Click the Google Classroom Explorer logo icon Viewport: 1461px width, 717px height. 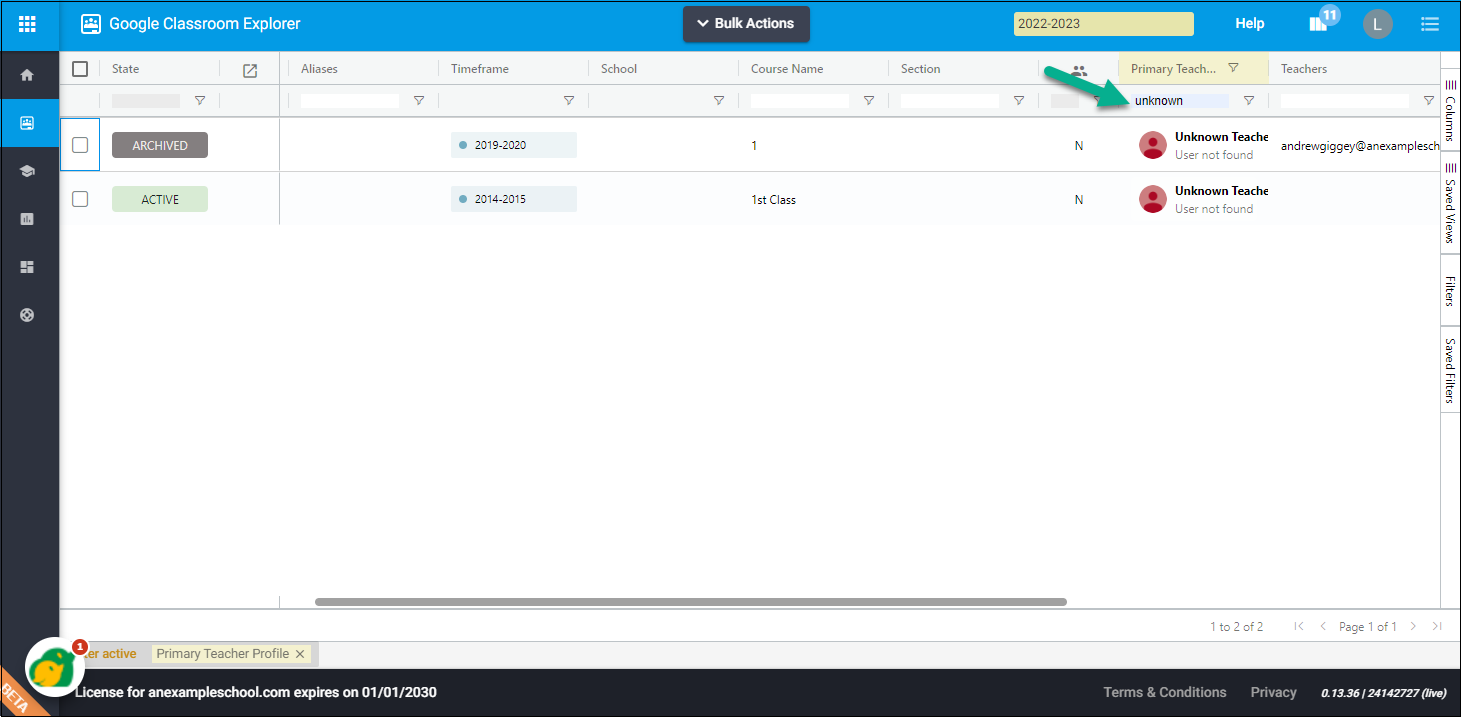click(x=91, y=24)
